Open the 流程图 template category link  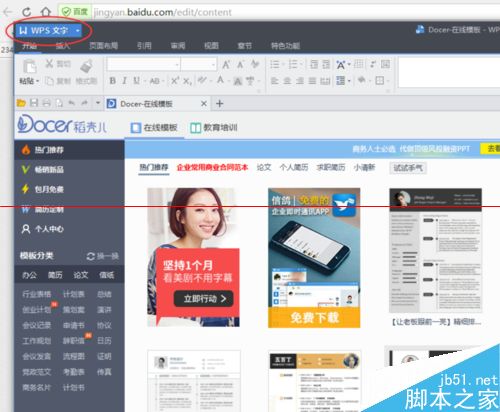pyautogui.click(x=73, y=356)
